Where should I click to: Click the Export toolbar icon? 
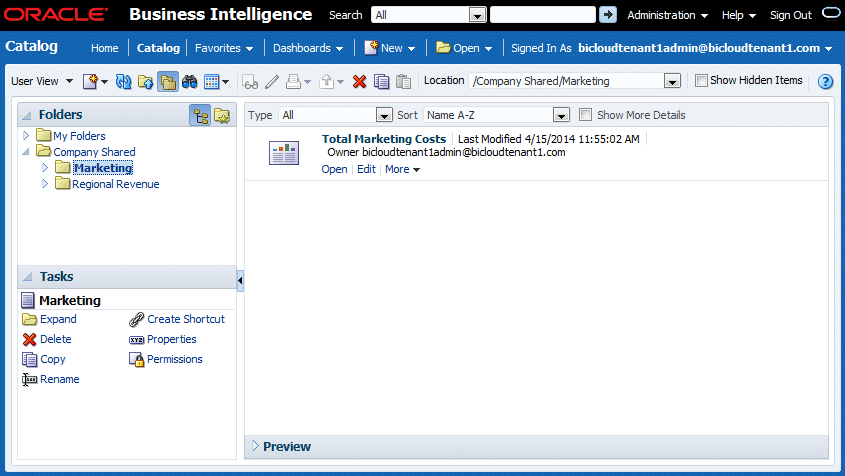(x=327, y=81)
